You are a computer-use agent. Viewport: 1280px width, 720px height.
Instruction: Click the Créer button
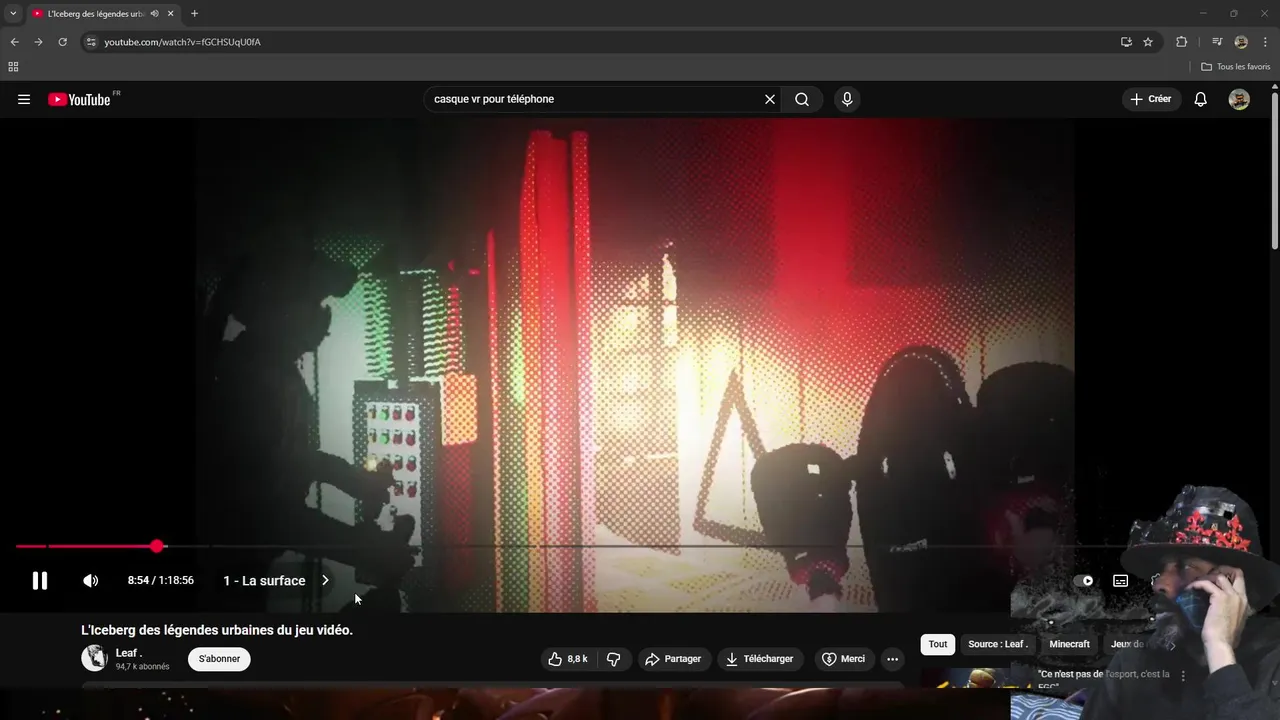(1151, 99)
